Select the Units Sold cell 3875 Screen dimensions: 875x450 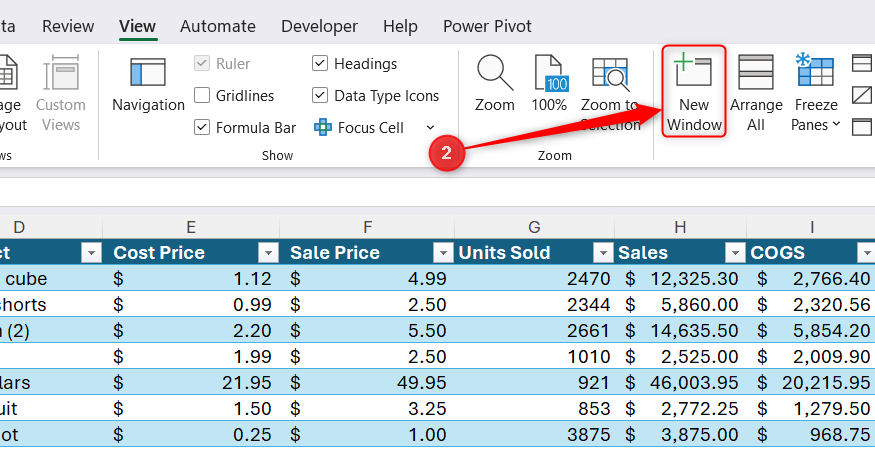click(535, 435)
